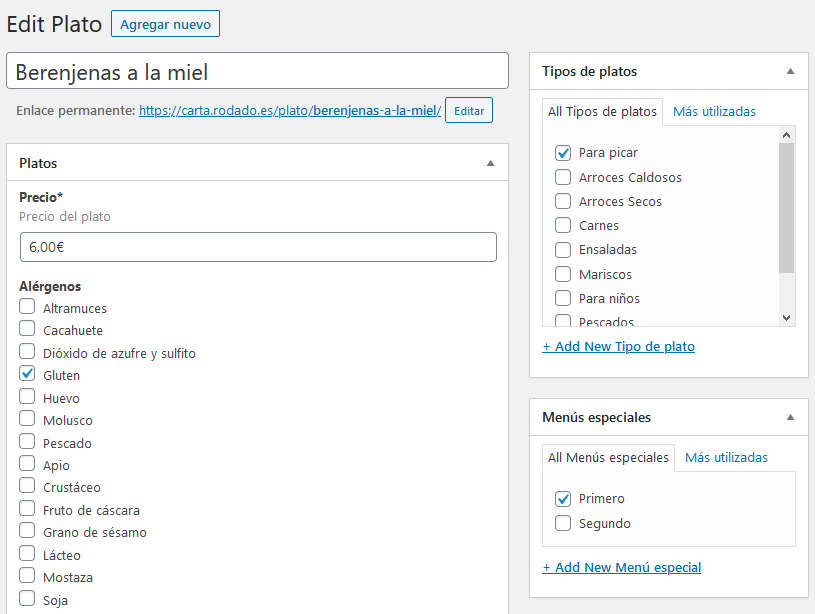Check the Huevo allergen checkbox
This screenshot has width=815, height=614.
click(x=27, y=396)
